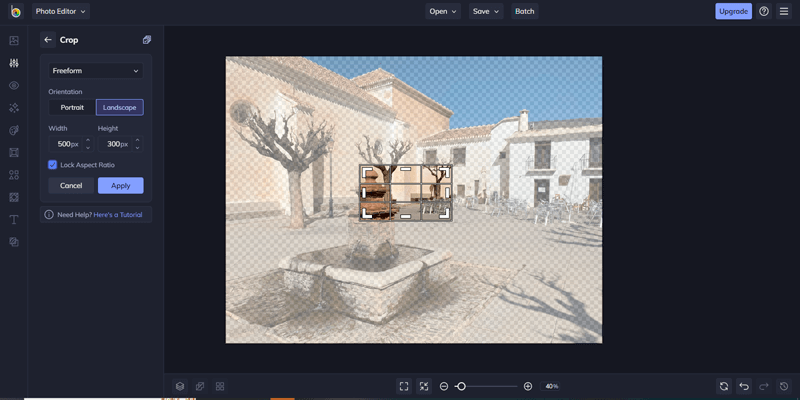This screenshot has height=400, width=800.
Task: Expand the Freeform crop preset dropdown
Action: 96,71
